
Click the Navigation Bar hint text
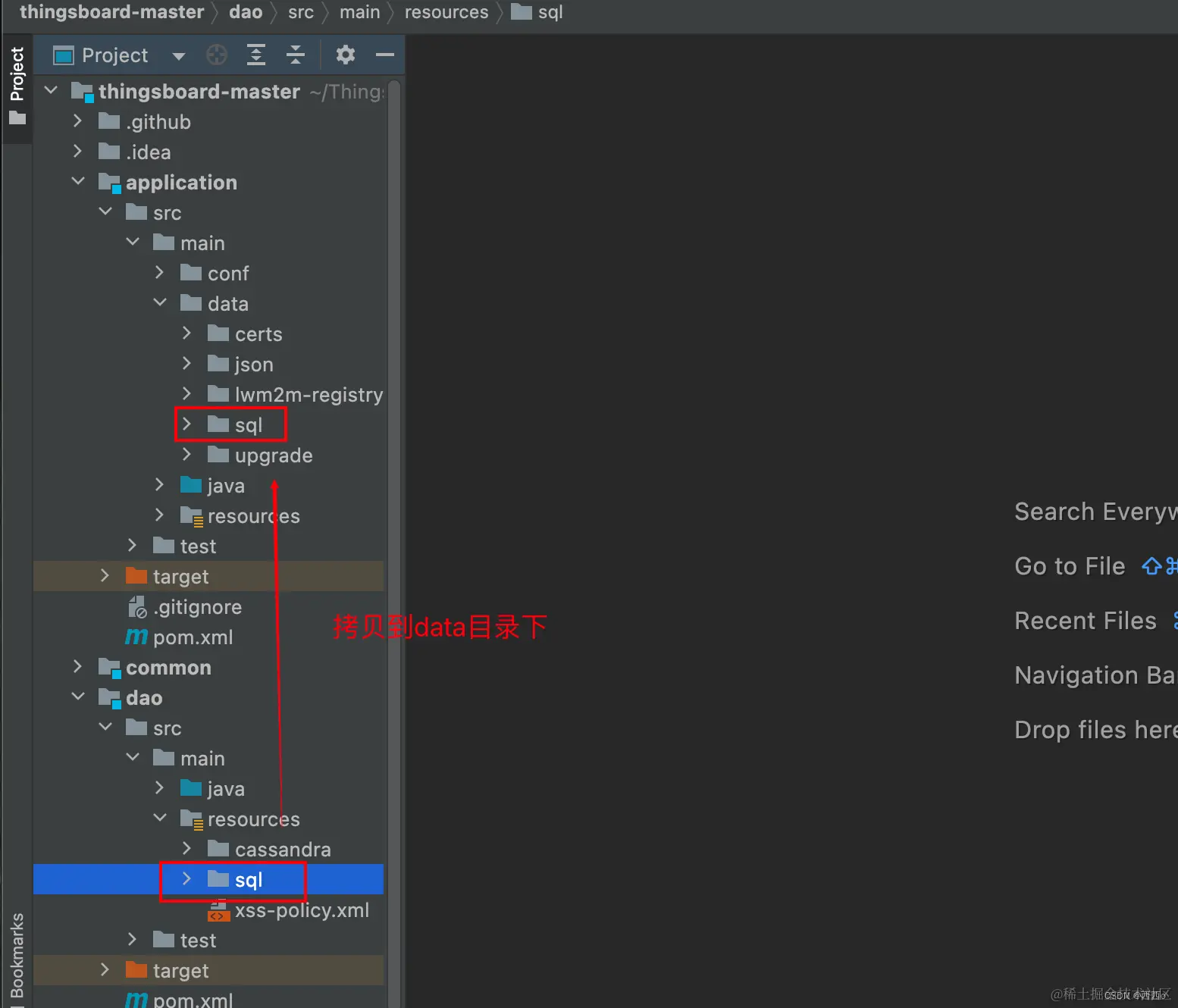click(x=1095, y=675)
